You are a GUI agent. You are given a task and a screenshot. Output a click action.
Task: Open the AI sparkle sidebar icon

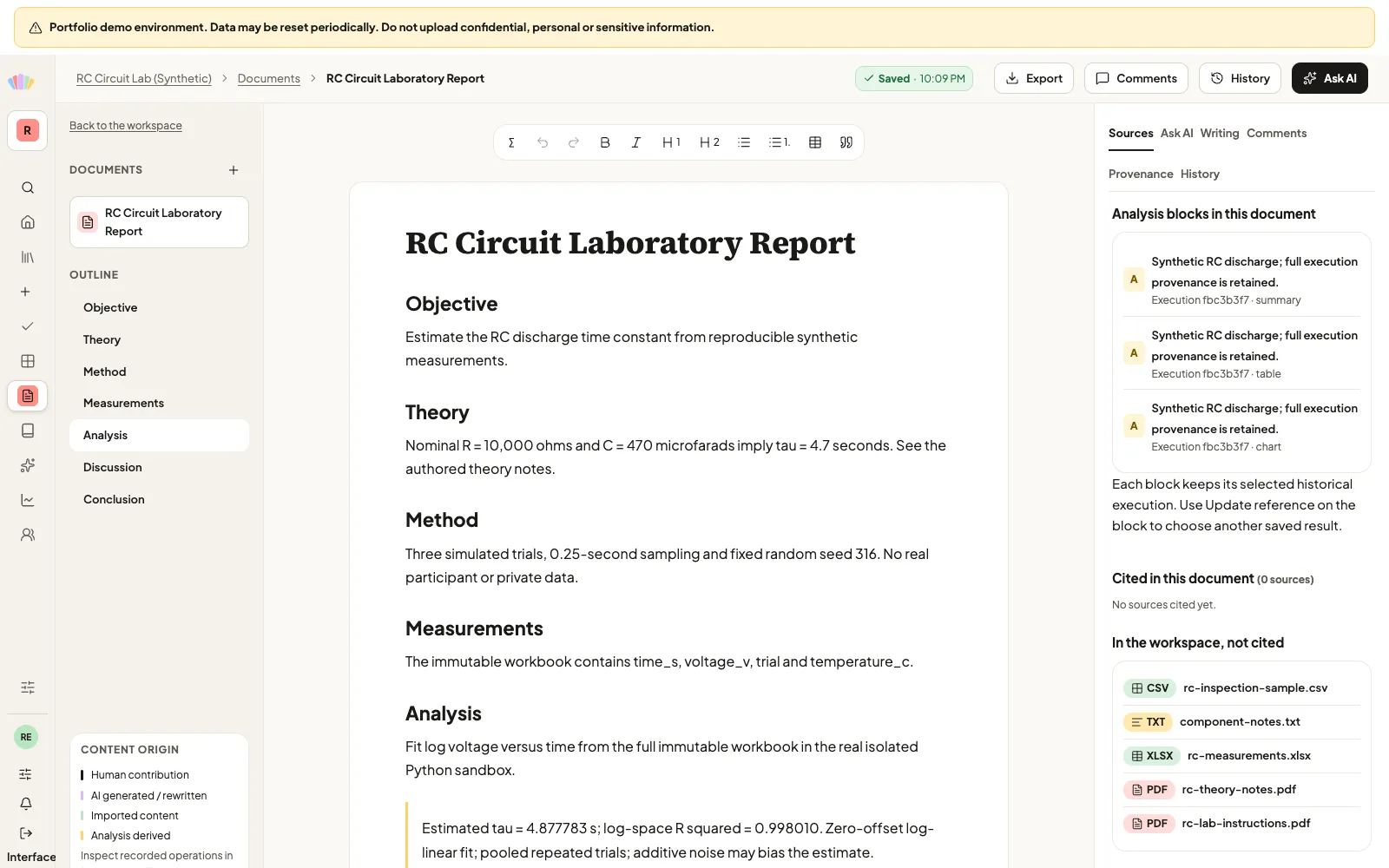pos(28,465)
